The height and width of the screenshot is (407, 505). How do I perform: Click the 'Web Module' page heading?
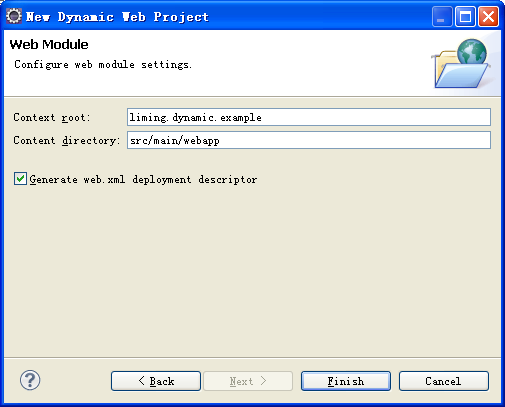pyautogui.click(x=49, y=44)
